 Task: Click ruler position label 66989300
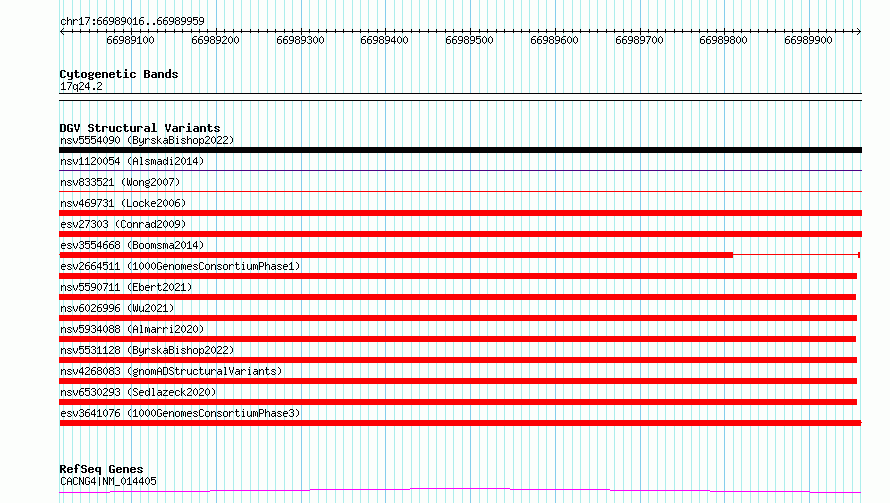click(300, 40)
